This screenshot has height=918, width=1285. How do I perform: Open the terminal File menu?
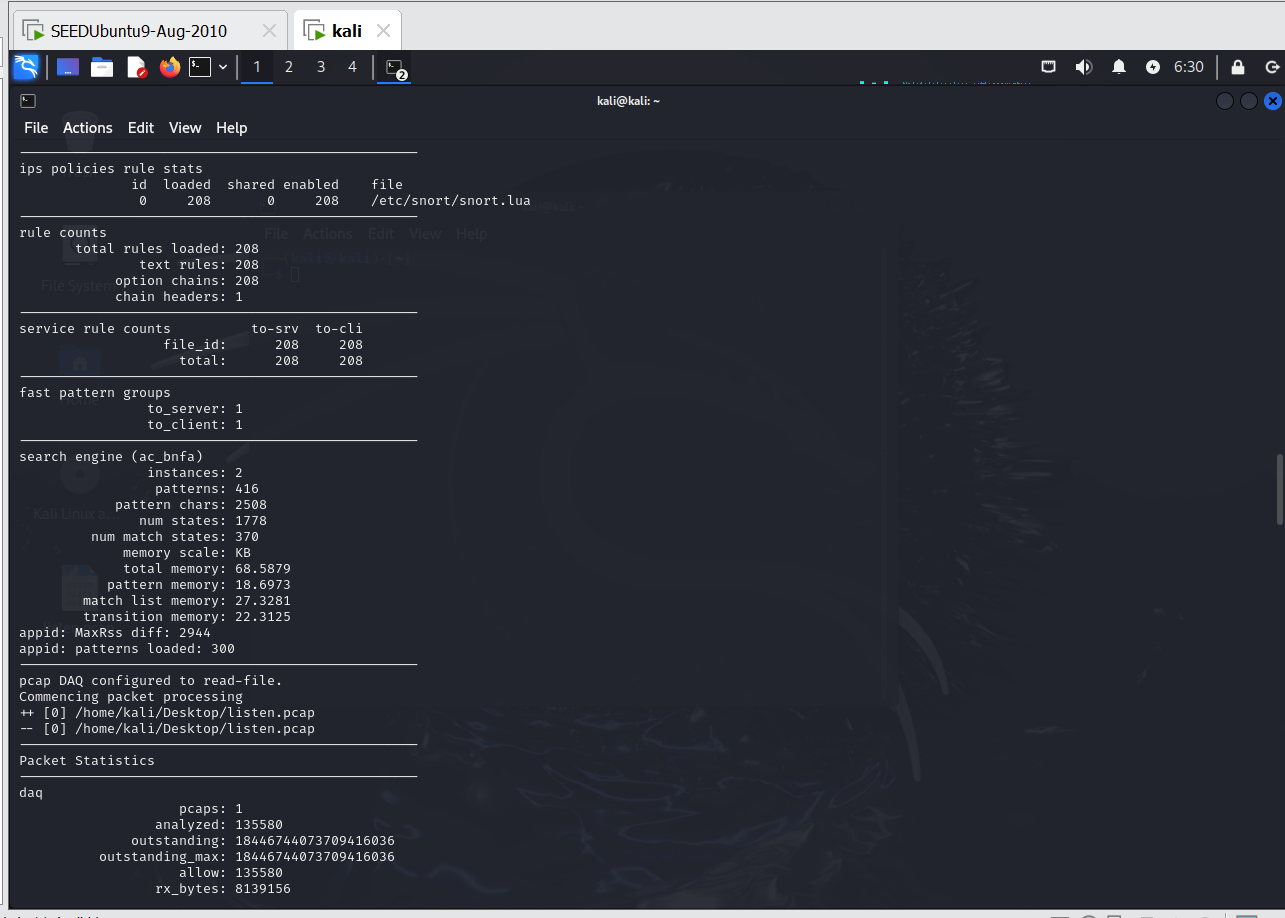tap(36, 128)
